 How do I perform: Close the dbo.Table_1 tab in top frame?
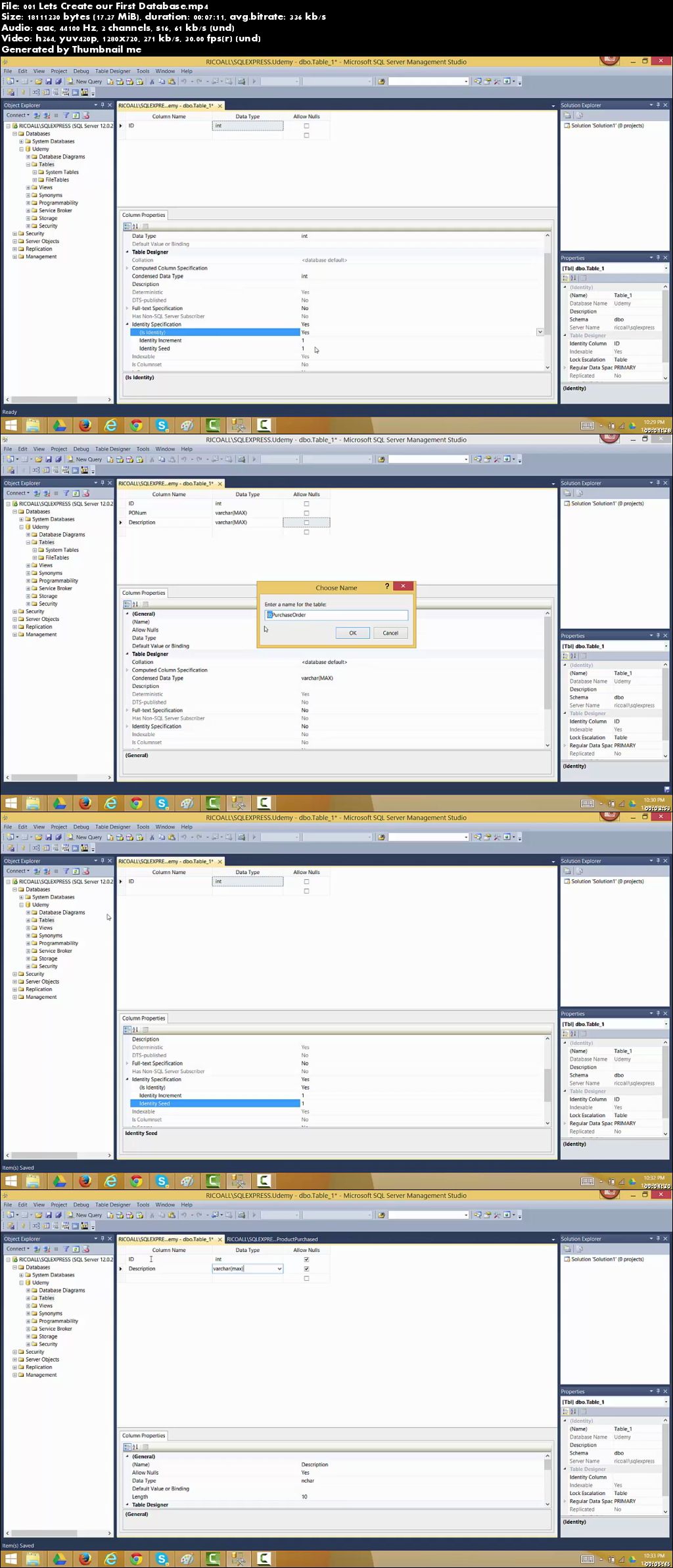[220, 106]
